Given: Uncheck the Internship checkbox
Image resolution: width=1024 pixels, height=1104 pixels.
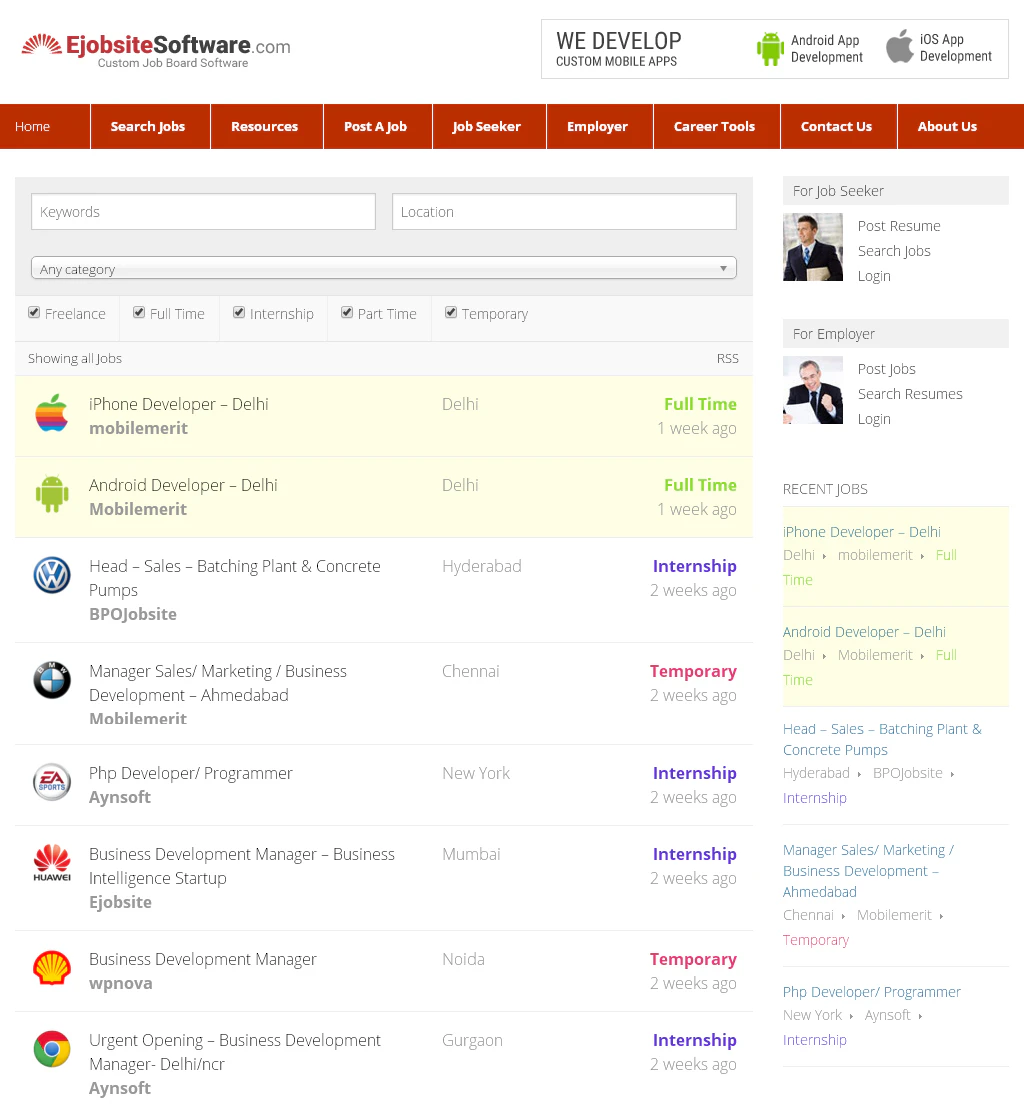Looking at the screenshot, I should tap(239, 313).
